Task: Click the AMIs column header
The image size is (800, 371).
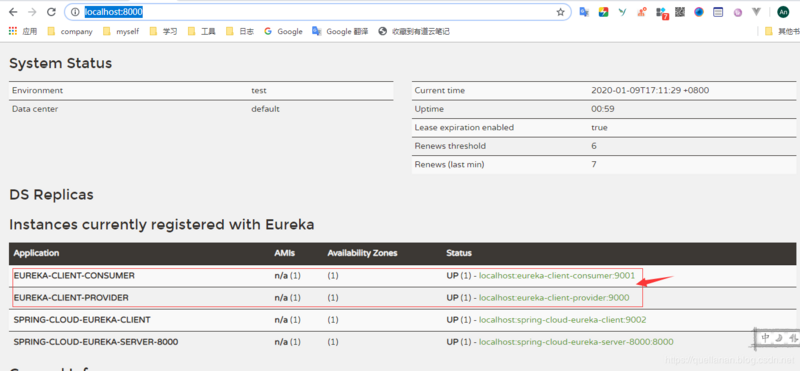Action: pyautogui.click(x=285, y=253)
